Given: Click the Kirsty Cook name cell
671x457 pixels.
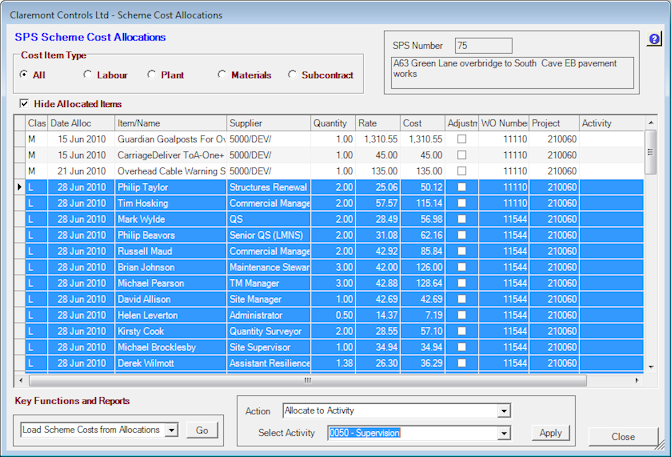Looking at the screenshot, I should 171,331.
